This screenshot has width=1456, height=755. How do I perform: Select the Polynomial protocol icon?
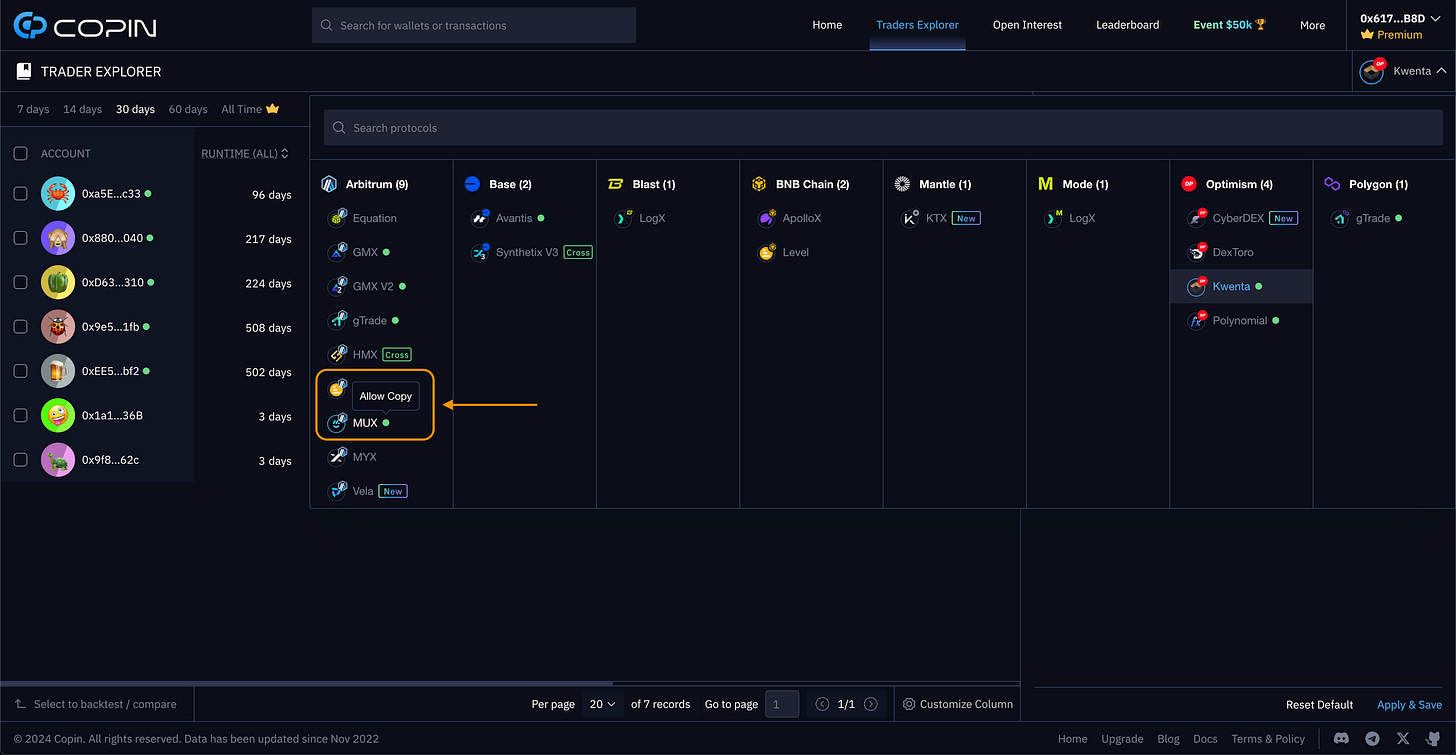pos(1196,320)
